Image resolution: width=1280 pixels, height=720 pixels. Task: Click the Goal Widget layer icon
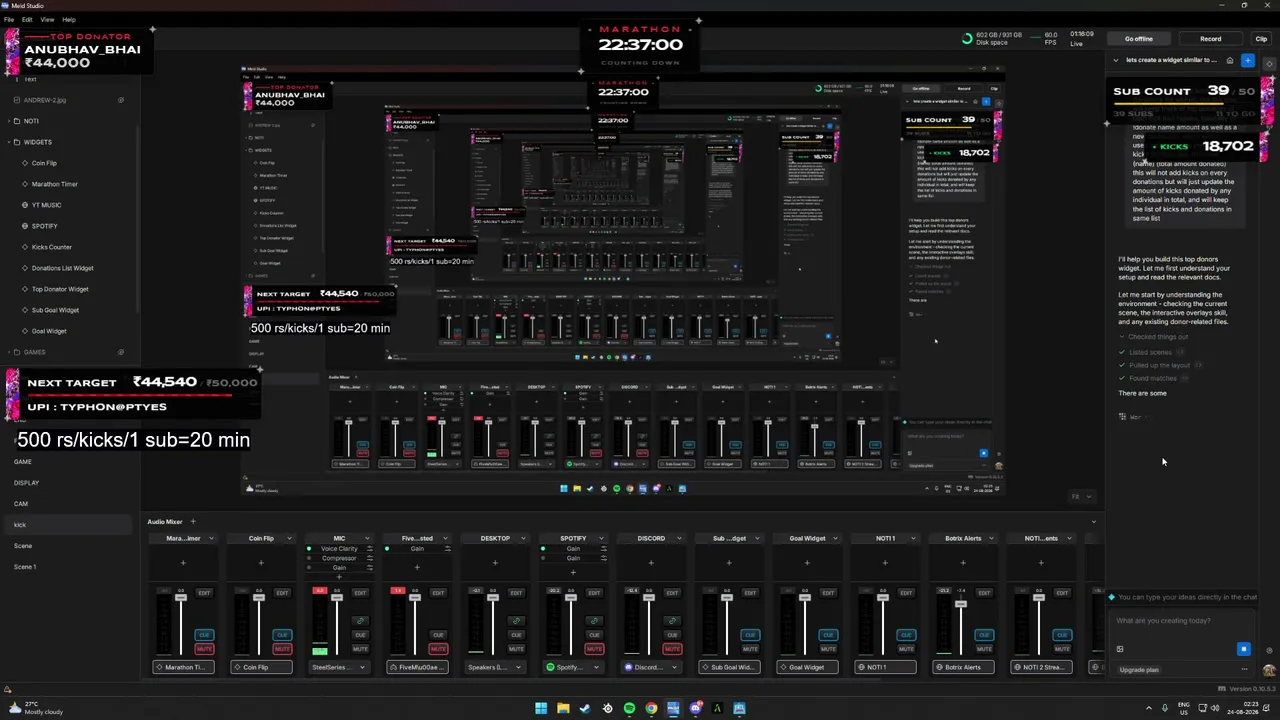25,331
